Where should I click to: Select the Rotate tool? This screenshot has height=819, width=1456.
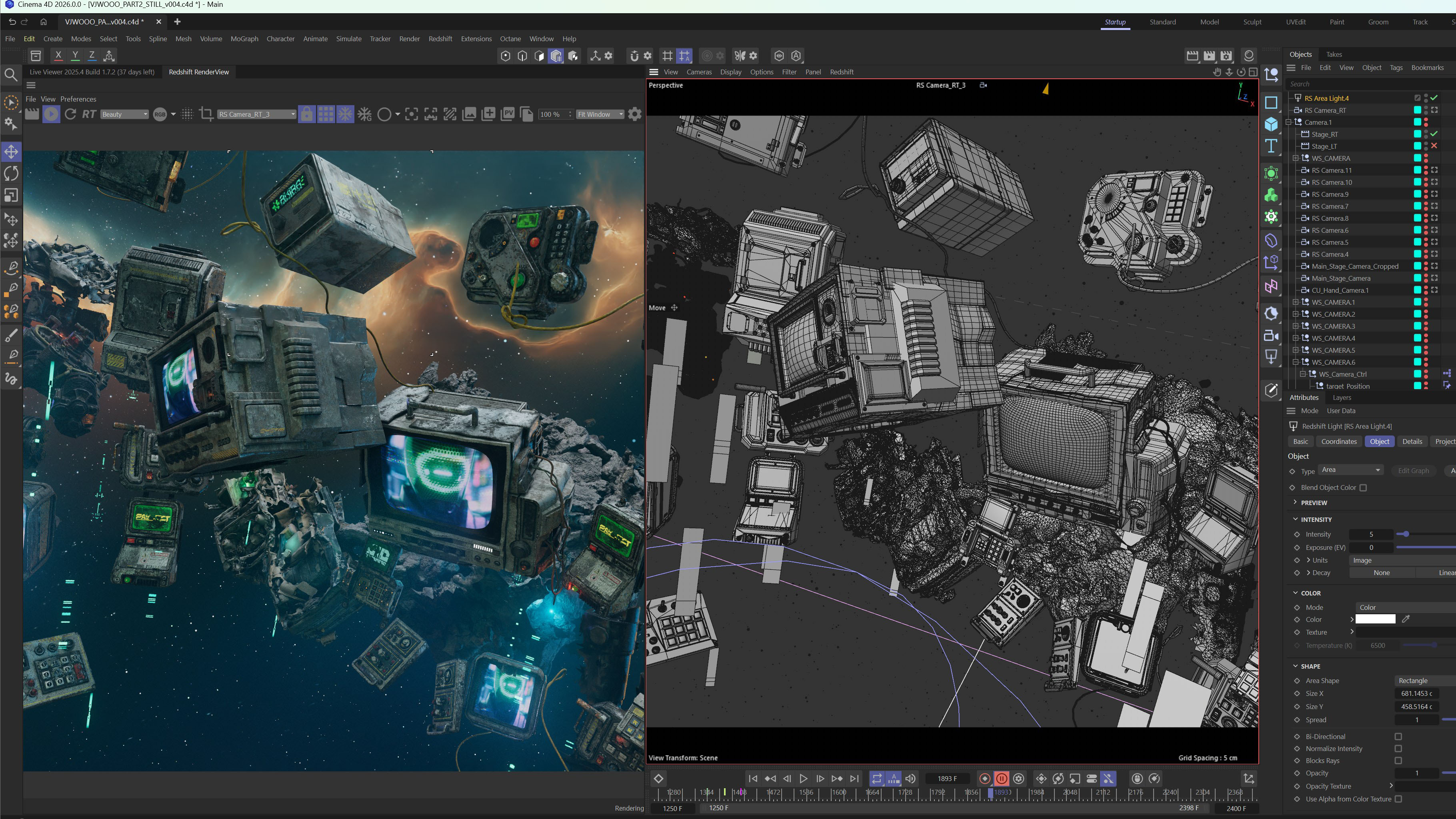(11, 174)
